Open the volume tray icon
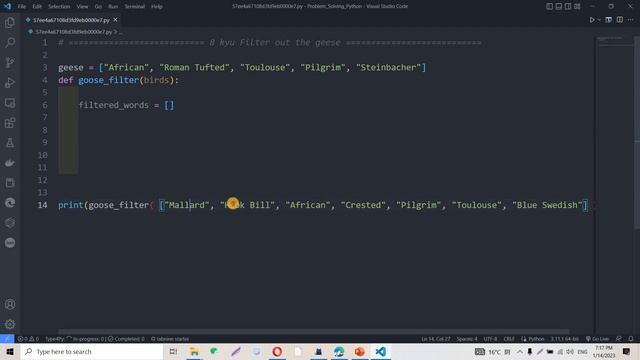 coord(570,351)
